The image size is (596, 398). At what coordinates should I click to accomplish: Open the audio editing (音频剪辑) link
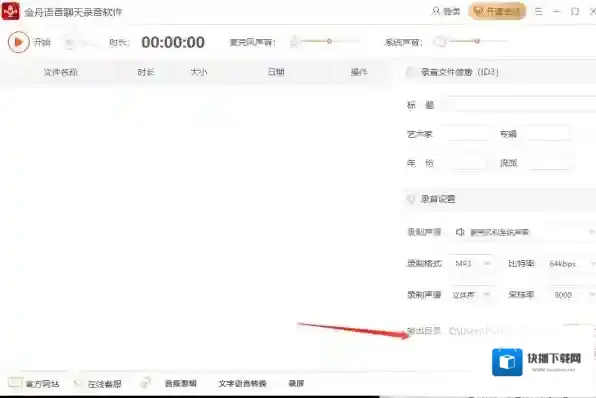click(181, 384)
